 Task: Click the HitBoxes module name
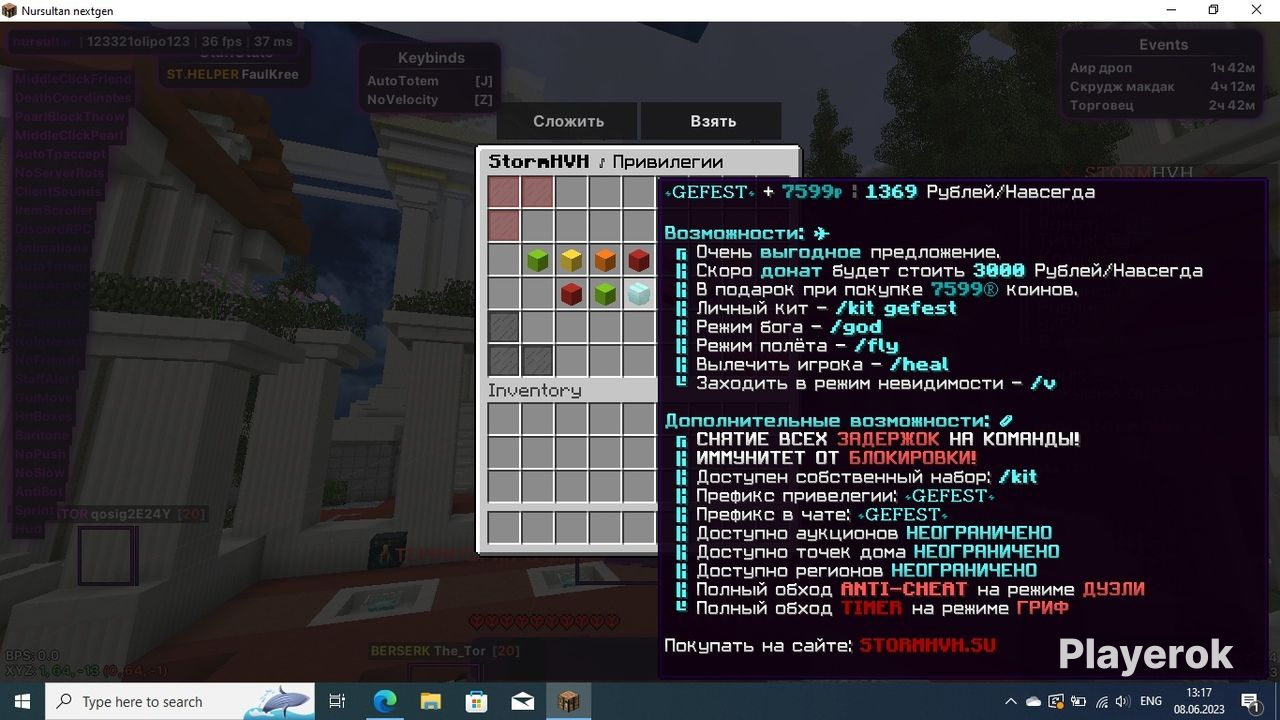(x=43, y=417)
